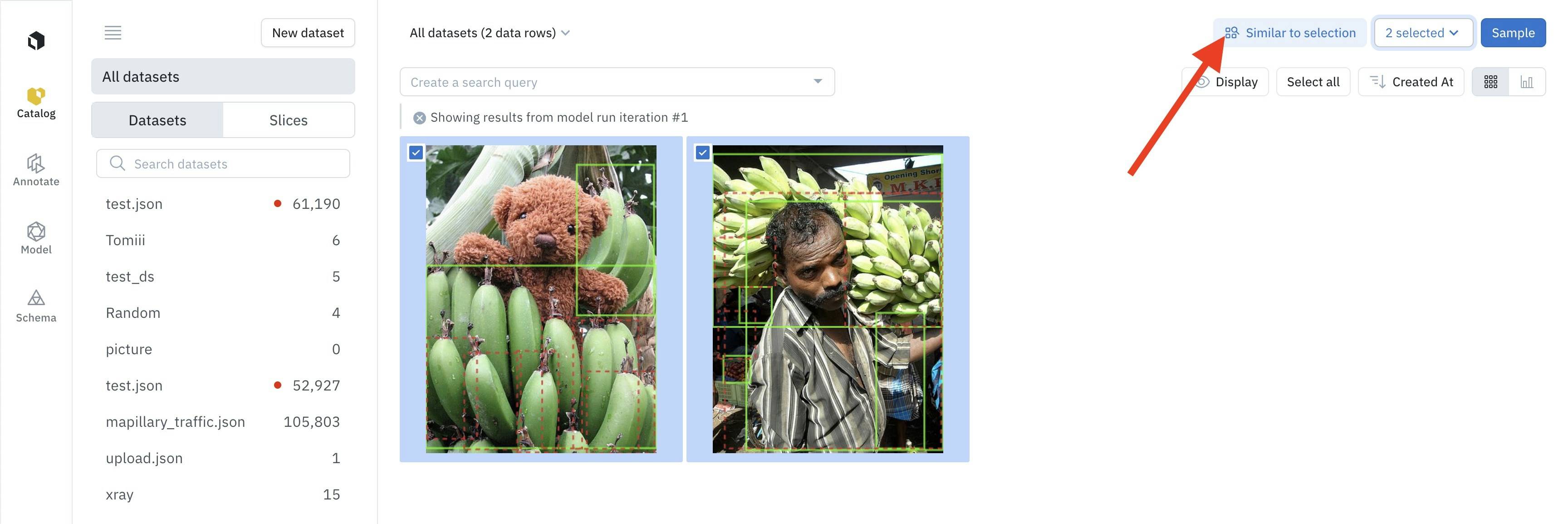Uncheck the teddy bear image checkbox
This screenshot has width=1568, height=524.
point(416,153)
